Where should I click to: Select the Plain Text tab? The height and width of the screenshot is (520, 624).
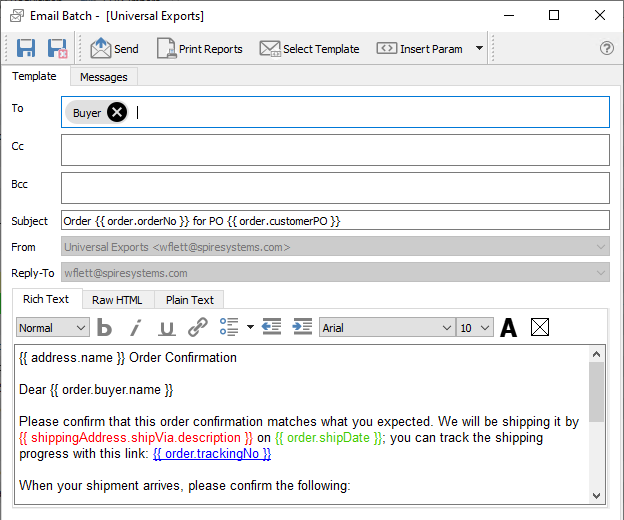point(190,300)
